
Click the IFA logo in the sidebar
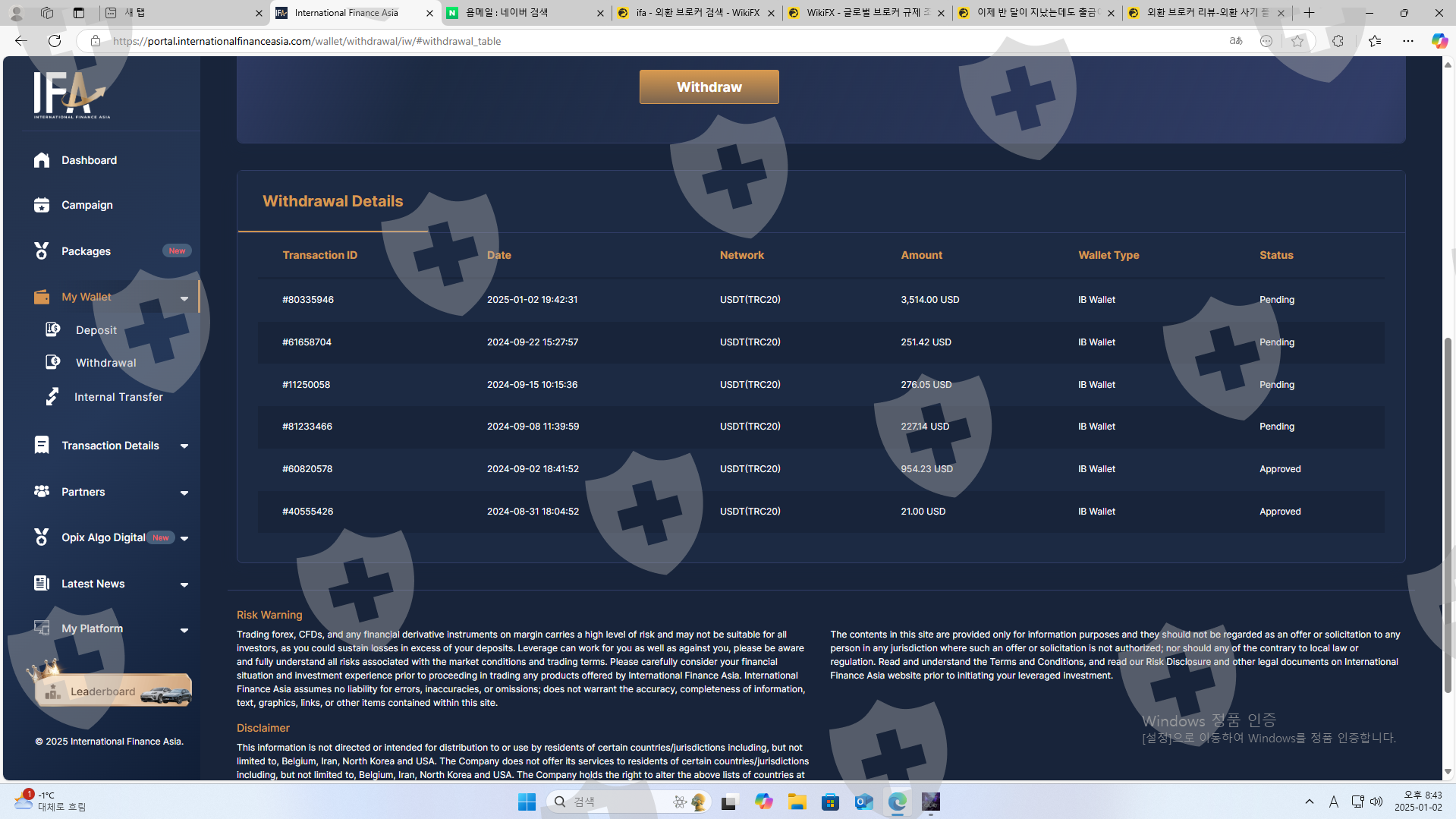pos(71,95)
